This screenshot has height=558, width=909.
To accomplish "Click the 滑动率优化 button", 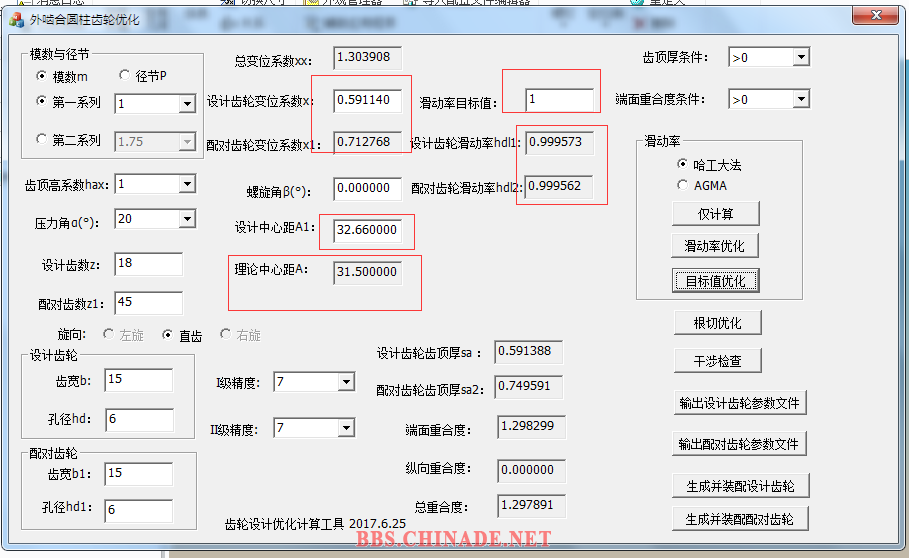I will [714, 246].
